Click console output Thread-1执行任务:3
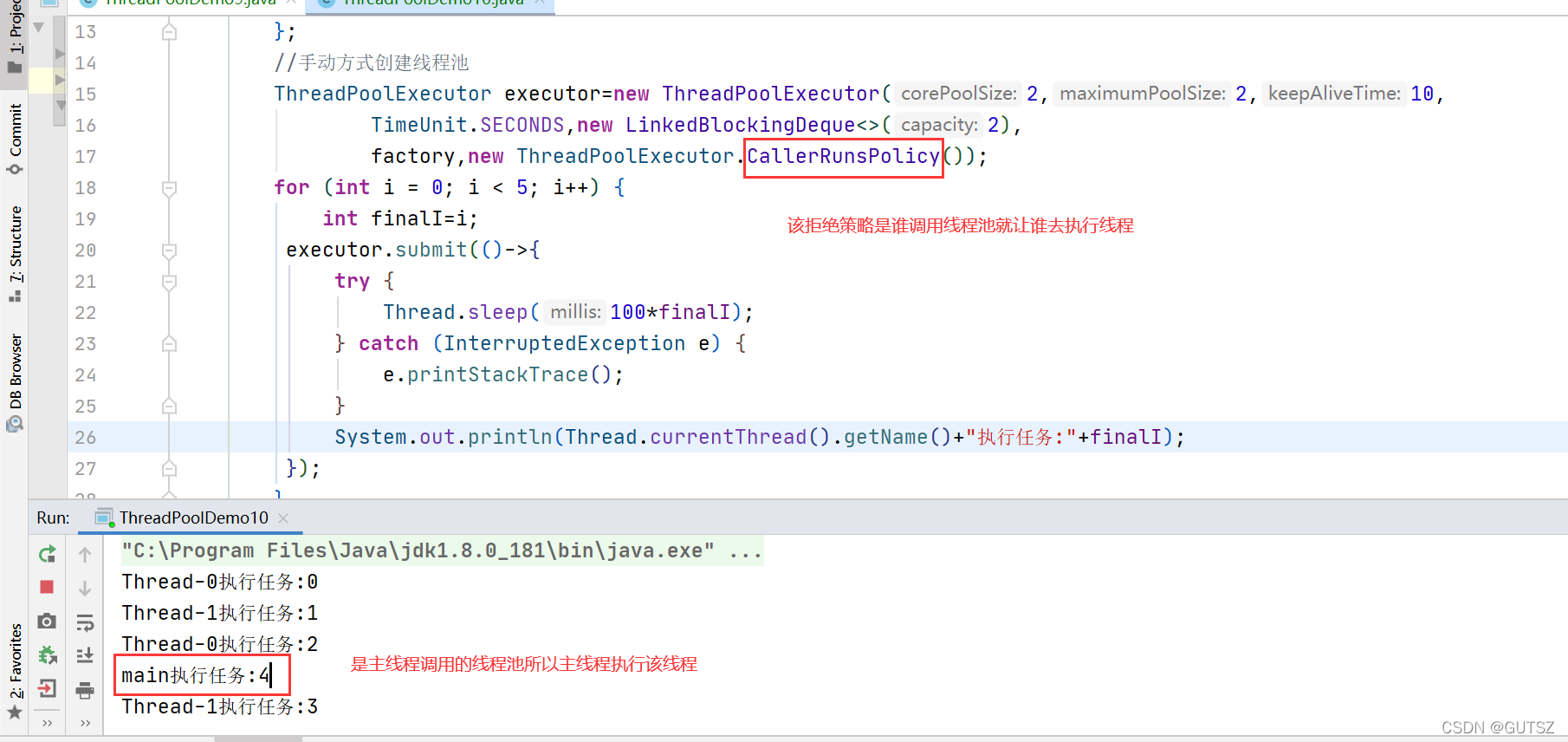Image resolution: width=1568 pixels, height=742 pixels. tap(220, 706)
